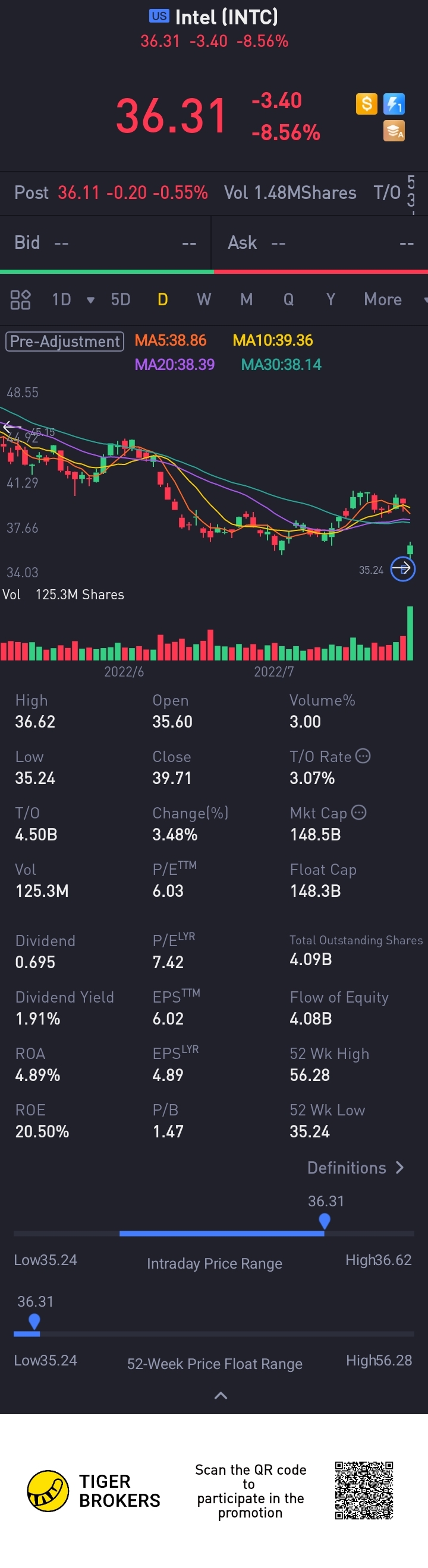Tap the Vol 1.48MShares post-market value

point(291,193)
